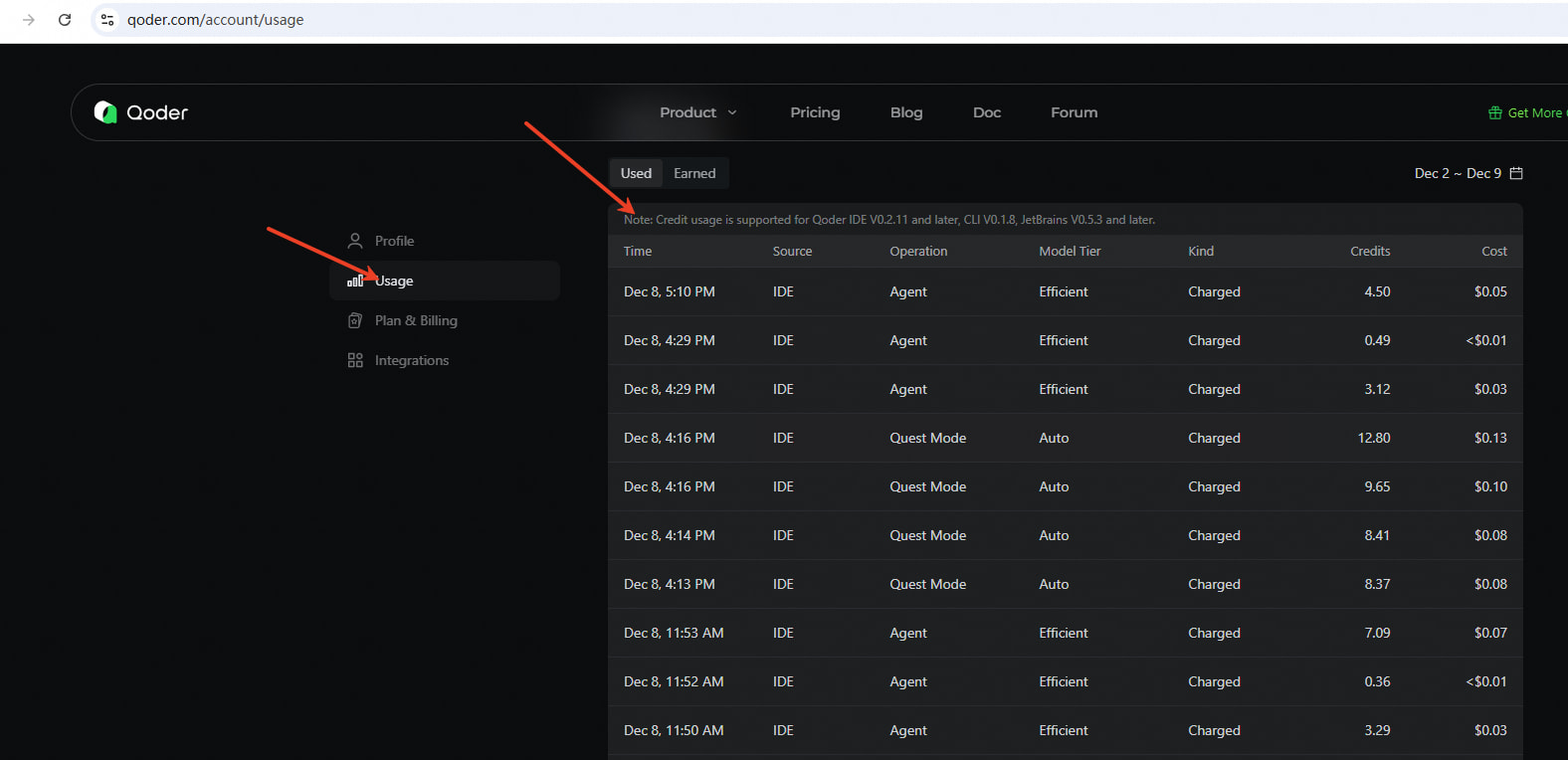Select the Dec 8, 4:13 PM time cell

point(670,584)
